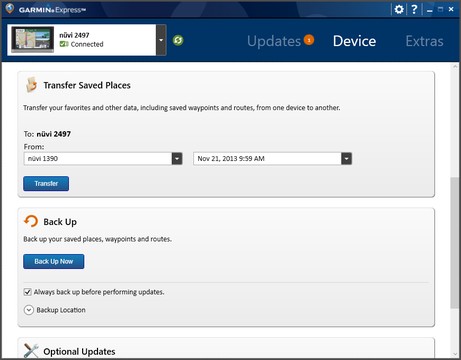This screenshot has height=360, width=461.
Task: Click the nüvi 2497 device thumbnail
Action: click(x=32, y=40)
